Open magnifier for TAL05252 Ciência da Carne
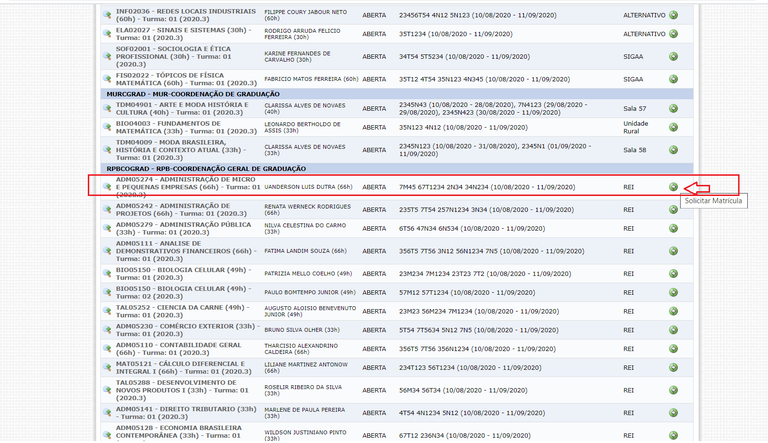The width and height of the screenshot is (768, 443). pyautogui.click(x=107, y=312)
